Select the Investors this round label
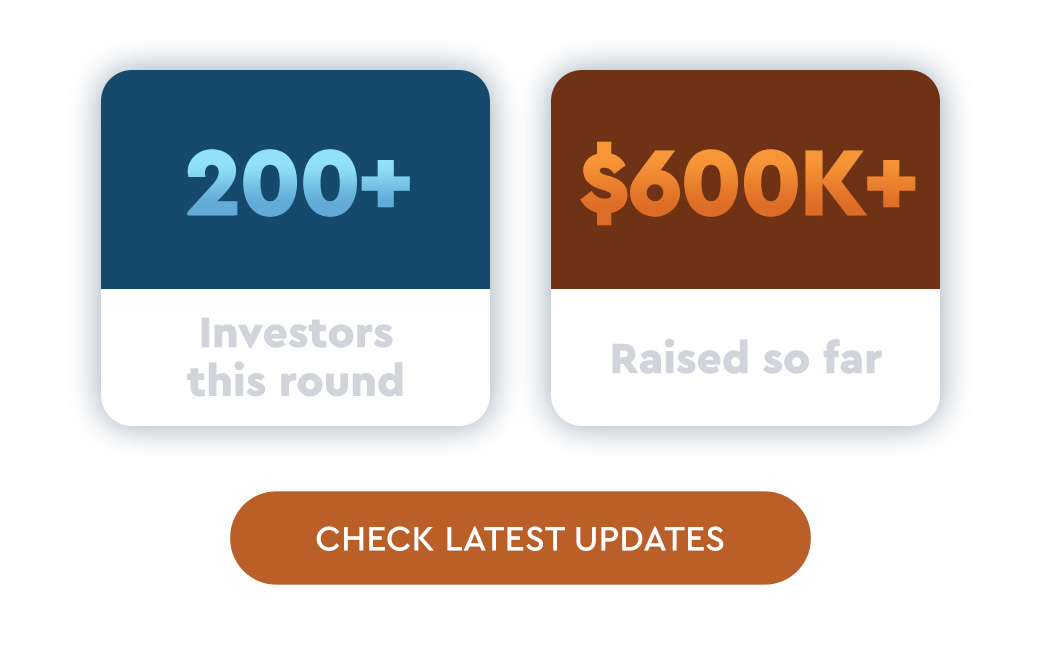 (295, 357)
